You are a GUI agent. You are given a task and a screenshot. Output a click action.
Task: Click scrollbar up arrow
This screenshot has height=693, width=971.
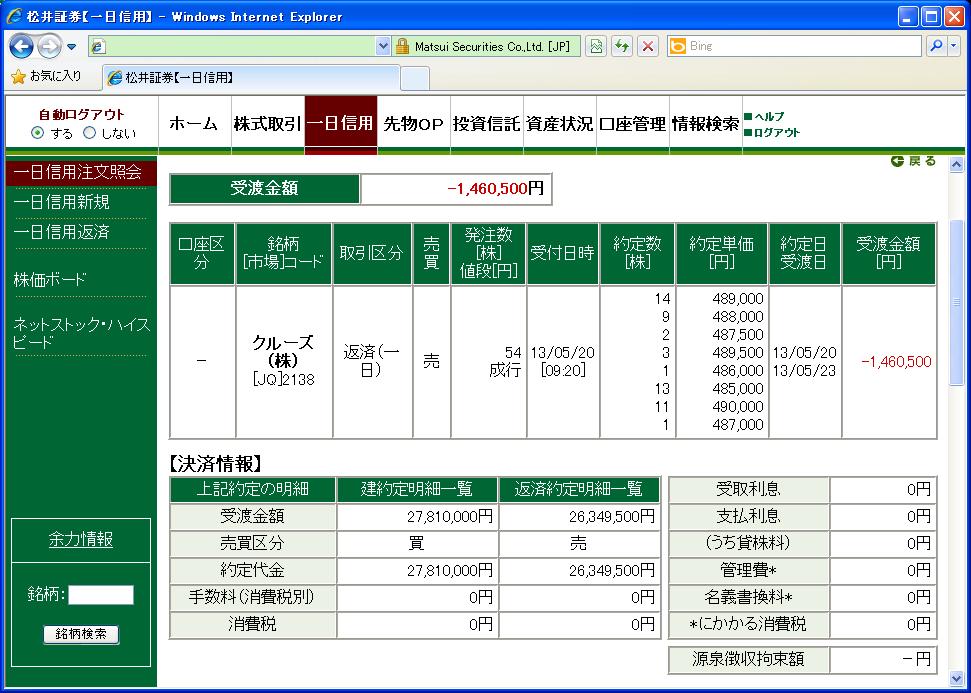click(x=956, y=165)
